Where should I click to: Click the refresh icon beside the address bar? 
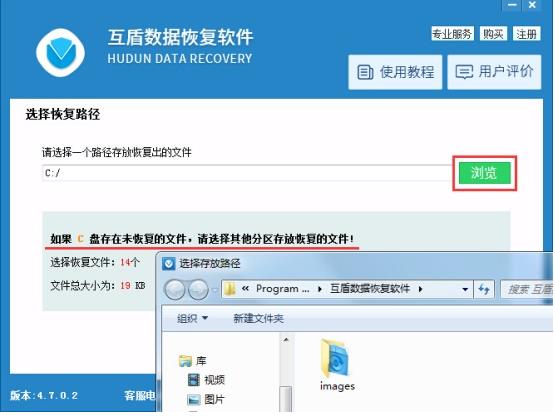click(x=484, y=290)
